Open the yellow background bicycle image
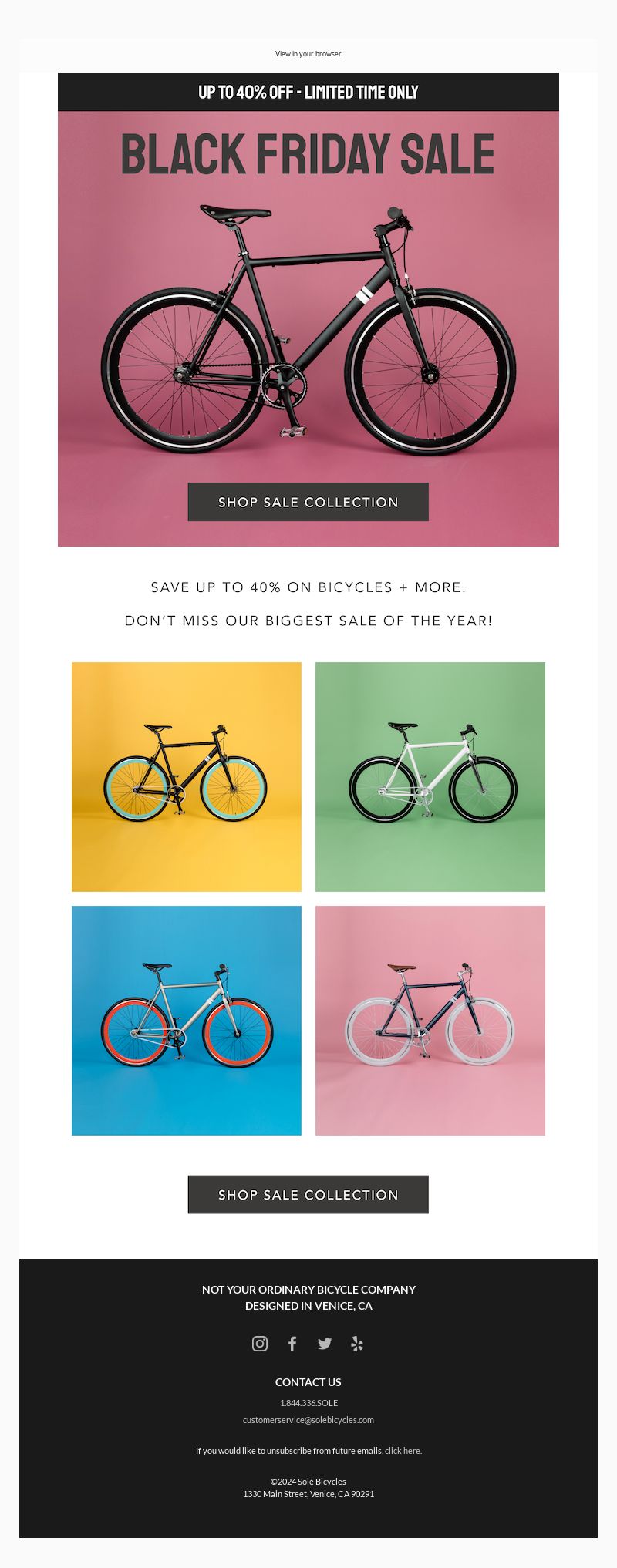This screenshot has width=617, height=1568. tap(187, 777)
